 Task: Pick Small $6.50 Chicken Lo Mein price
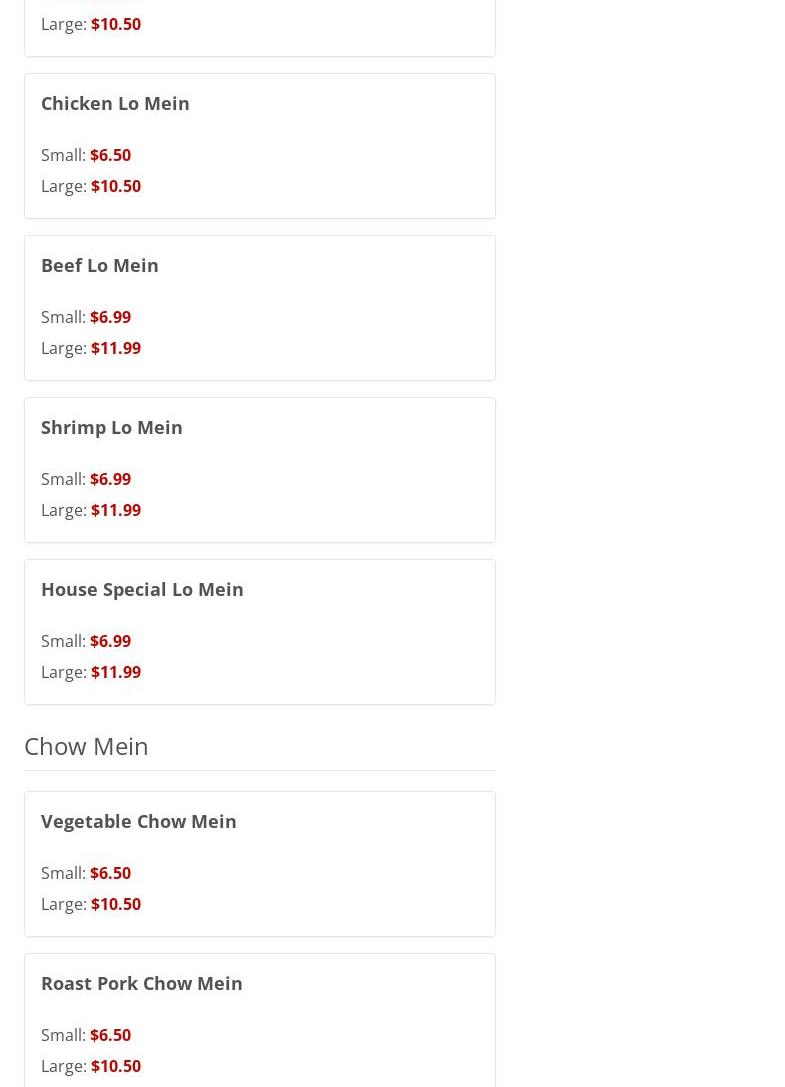[x=86, y=155]
